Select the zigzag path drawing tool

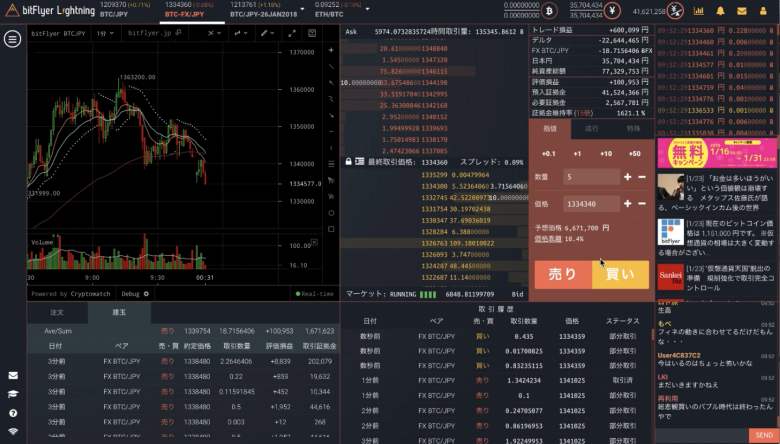(331, 99)
